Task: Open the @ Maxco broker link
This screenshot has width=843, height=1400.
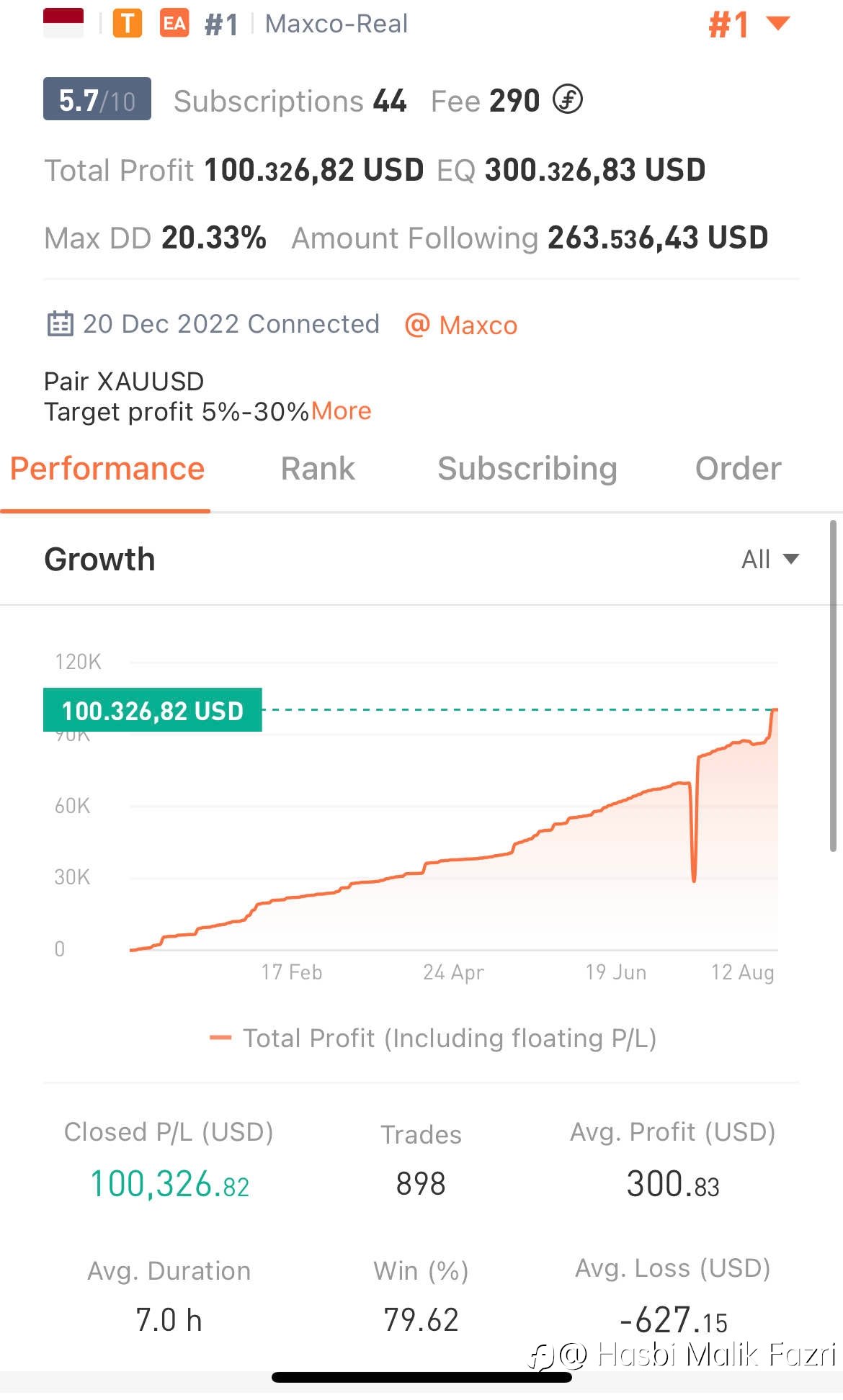Action: click(461, 326)
